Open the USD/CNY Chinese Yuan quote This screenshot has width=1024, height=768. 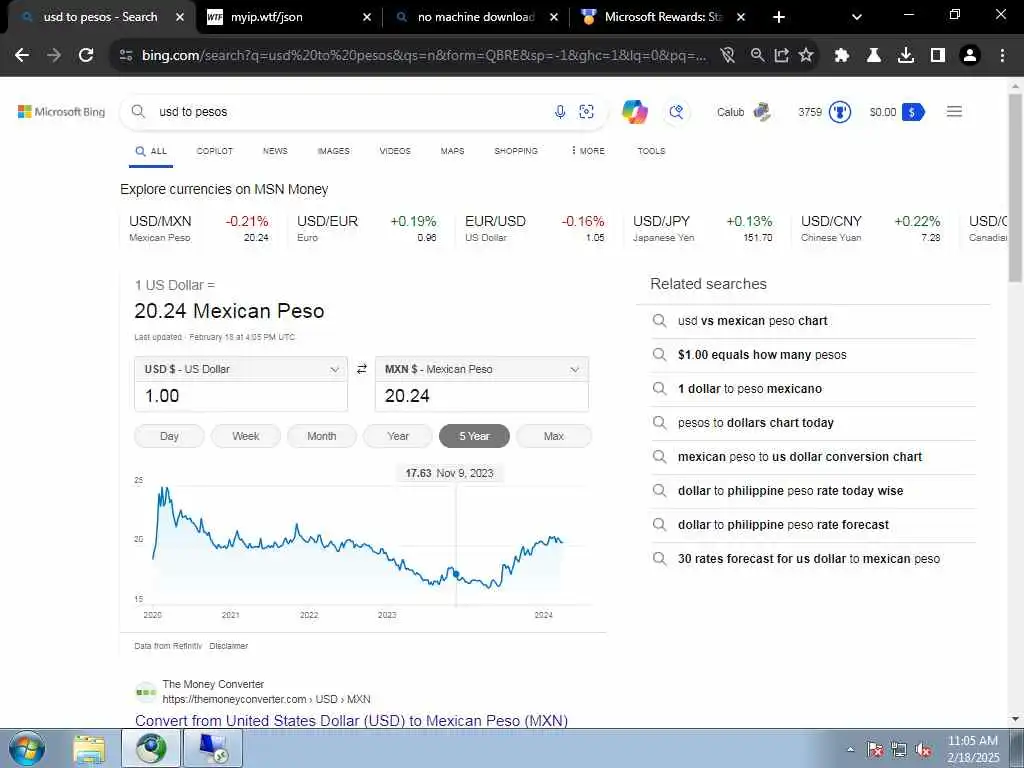point(871,229)
